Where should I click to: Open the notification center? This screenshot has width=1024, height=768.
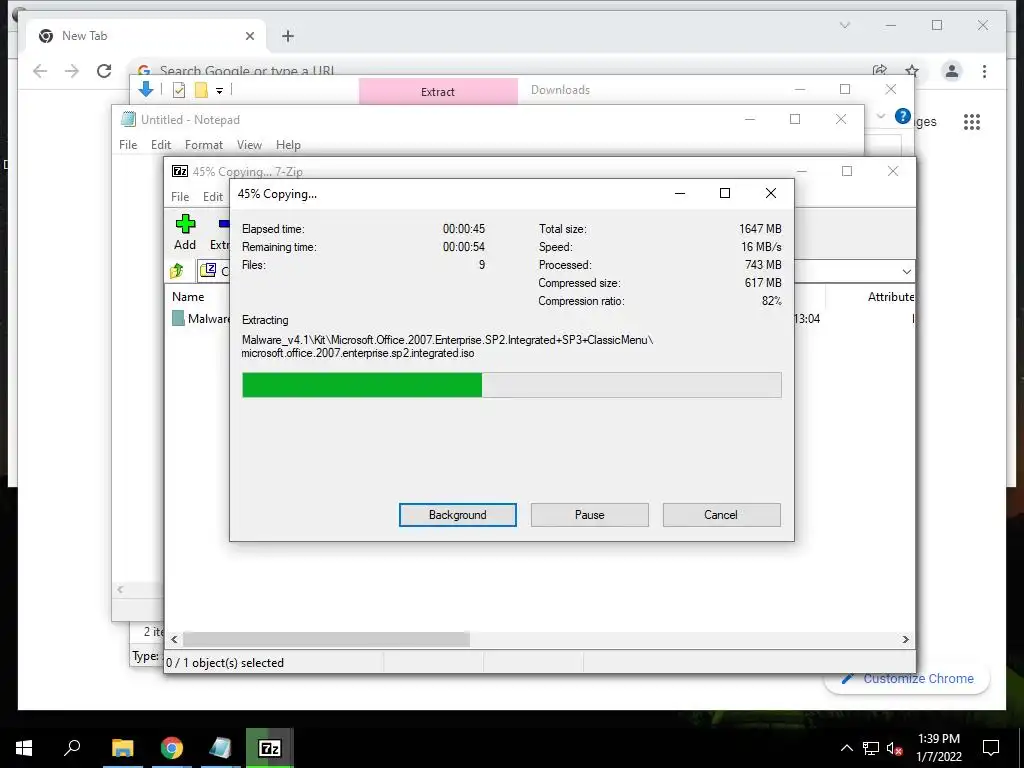point(991,748)
